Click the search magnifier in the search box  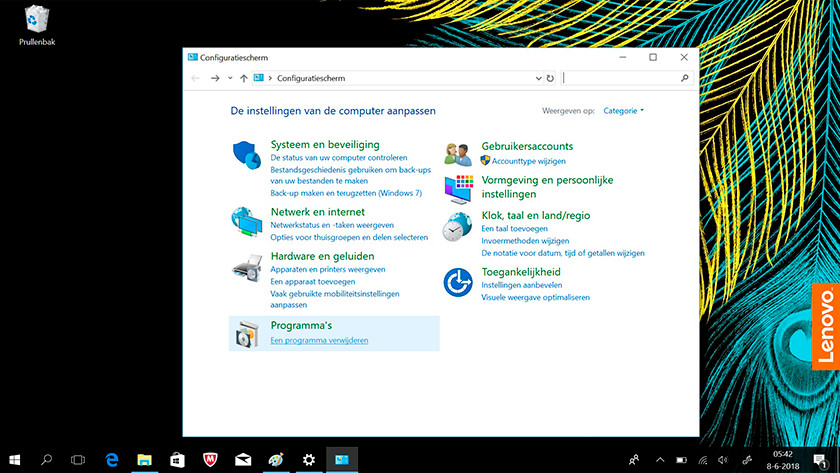coord(685,78)
